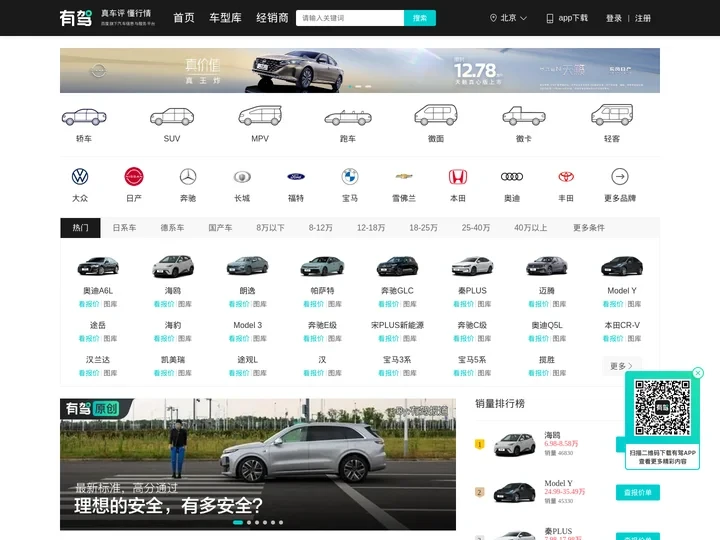Pick the 跑车 sports car icon
This screenshot has height=540, width=720.
348,118
